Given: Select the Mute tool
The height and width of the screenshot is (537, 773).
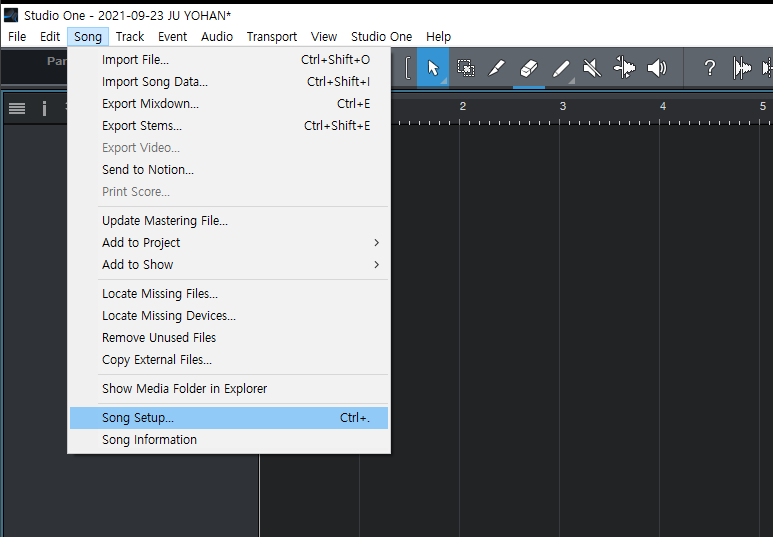Looking at the screenshot, I should 592,68.
